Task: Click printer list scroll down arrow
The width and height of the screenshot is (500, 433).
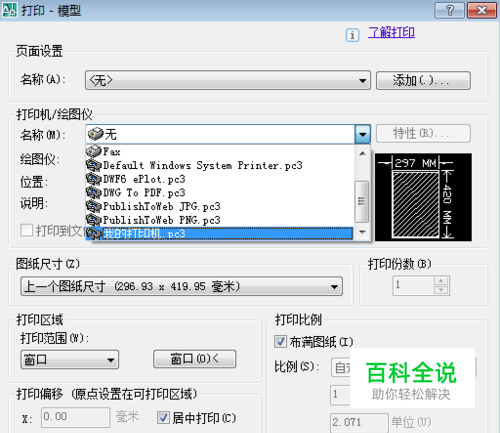Action: point(362,232)
